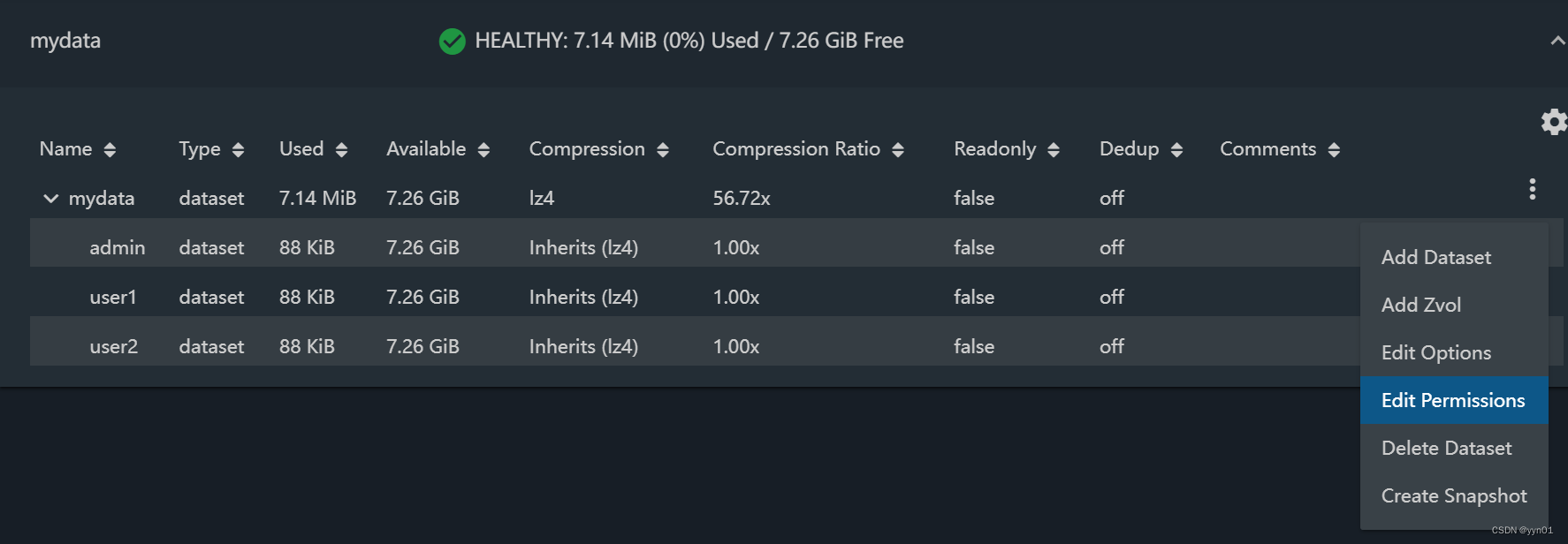1568x544 pixels.
Task: Collapse the mydata dataset tree row
Action: point(51,199)
